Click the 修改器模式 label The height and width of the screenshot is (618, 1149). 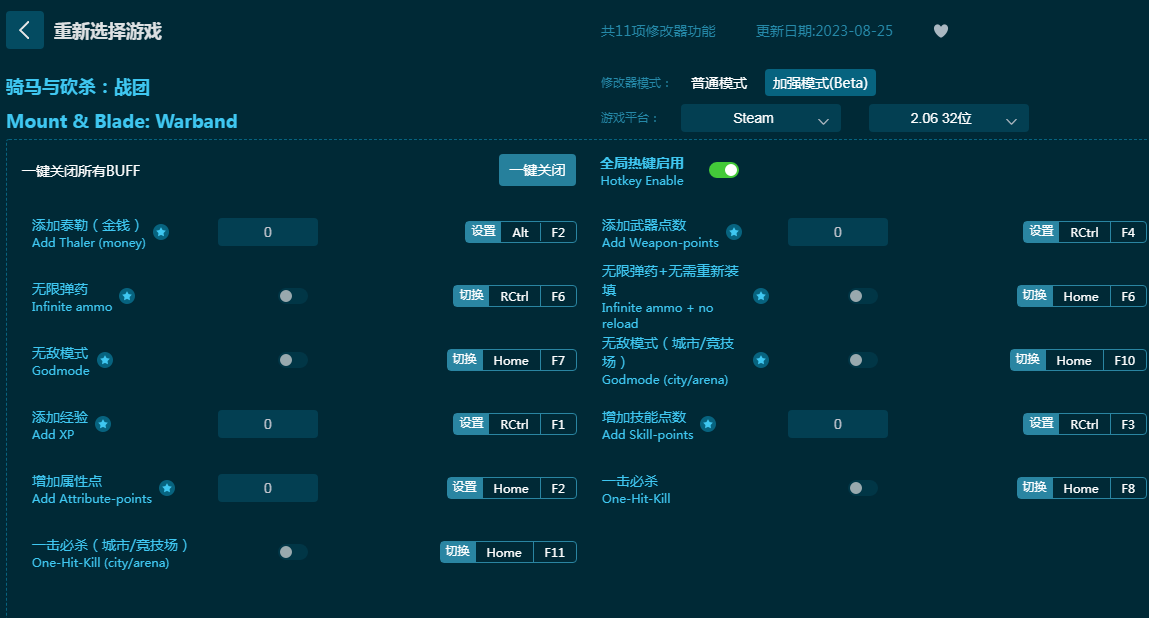[x=635, y=83]
